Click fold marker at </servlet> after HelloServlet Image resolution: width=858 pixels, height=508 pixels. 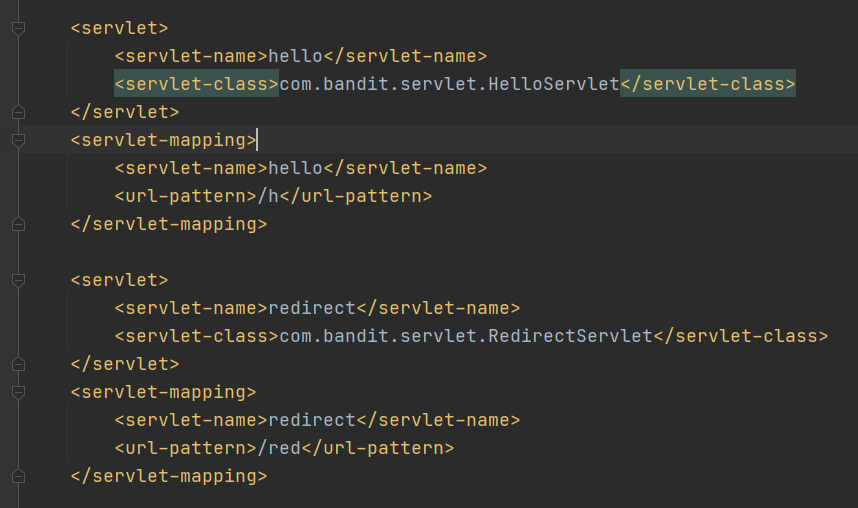click(18, 112)
